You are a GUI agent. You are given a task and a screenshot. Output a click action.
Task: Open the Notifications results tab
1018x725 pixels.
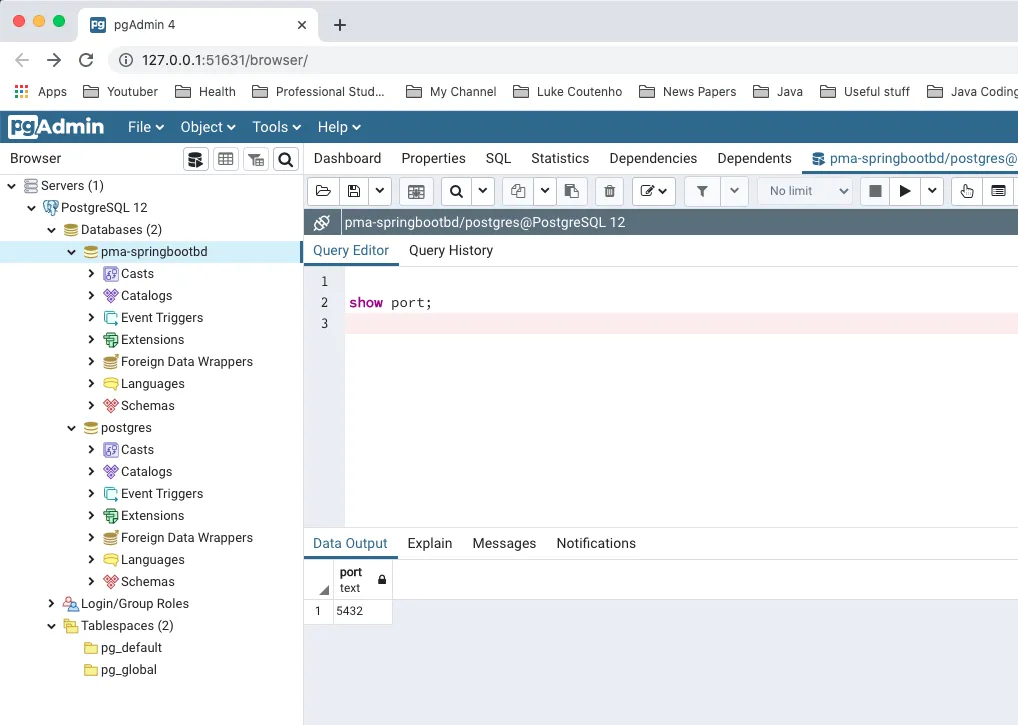click(596, 543)
